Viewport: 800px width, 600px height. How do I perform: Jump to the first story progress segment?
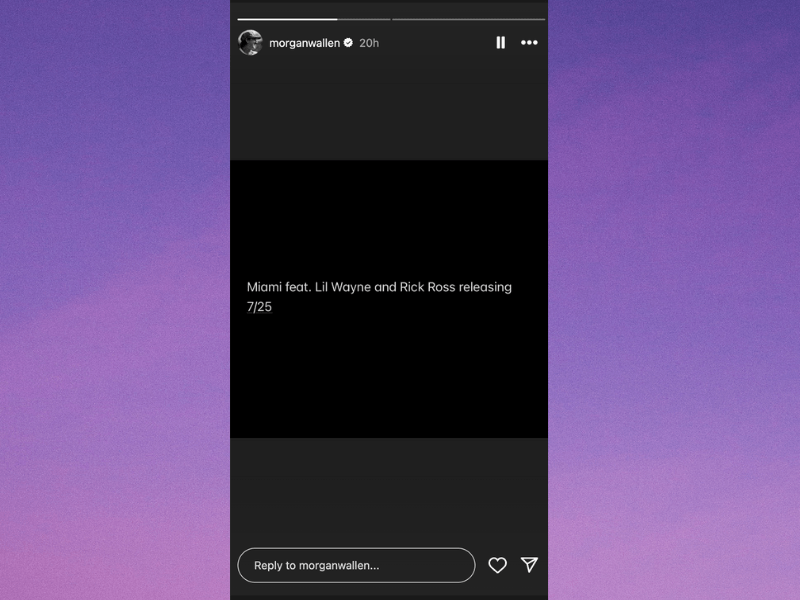pos(314,19)
